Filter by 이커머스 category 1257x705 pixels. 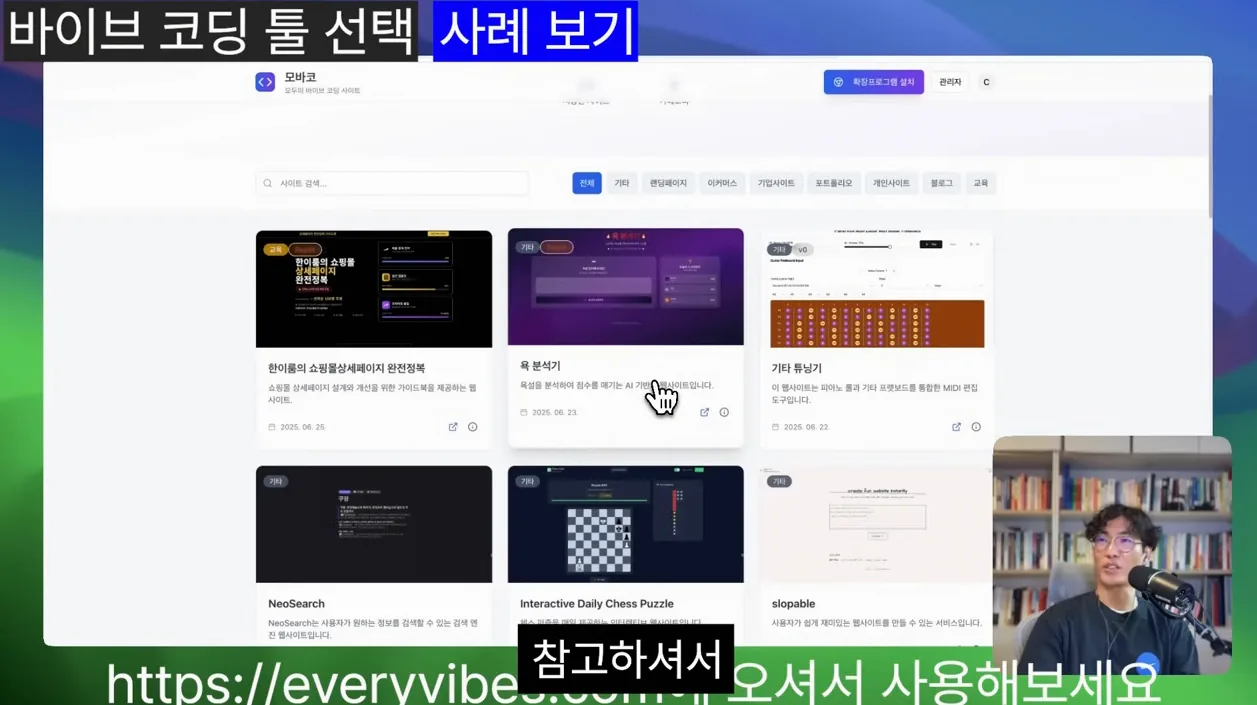tap(722, 183)
